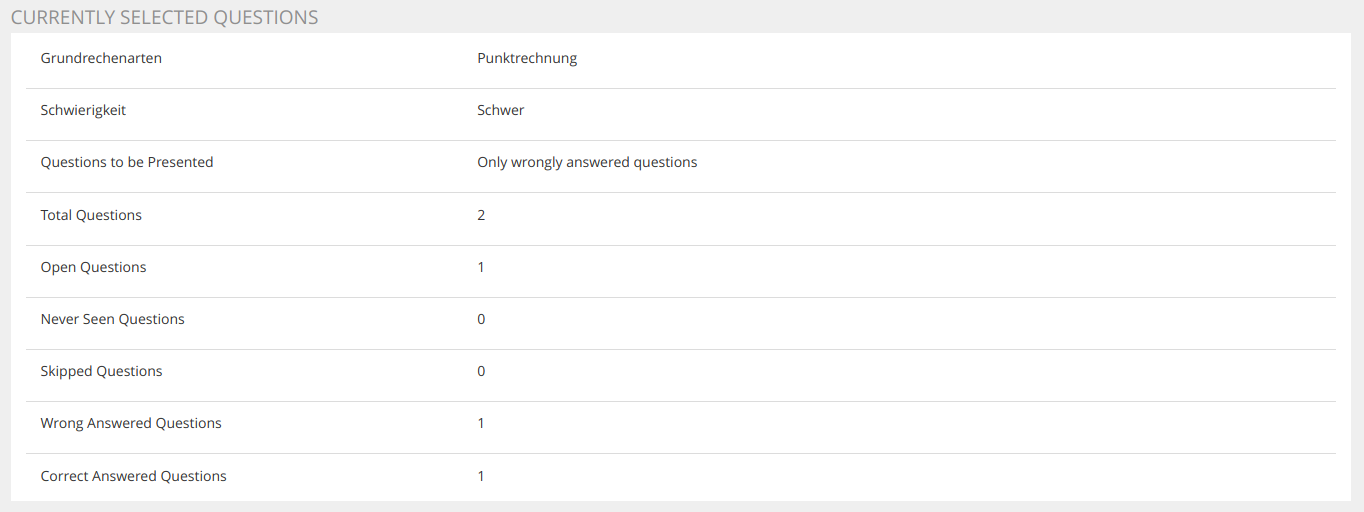Click the count value beside Skipped Questions
1364x512 pixels.
pyautogui.click(x=481, y=371)
